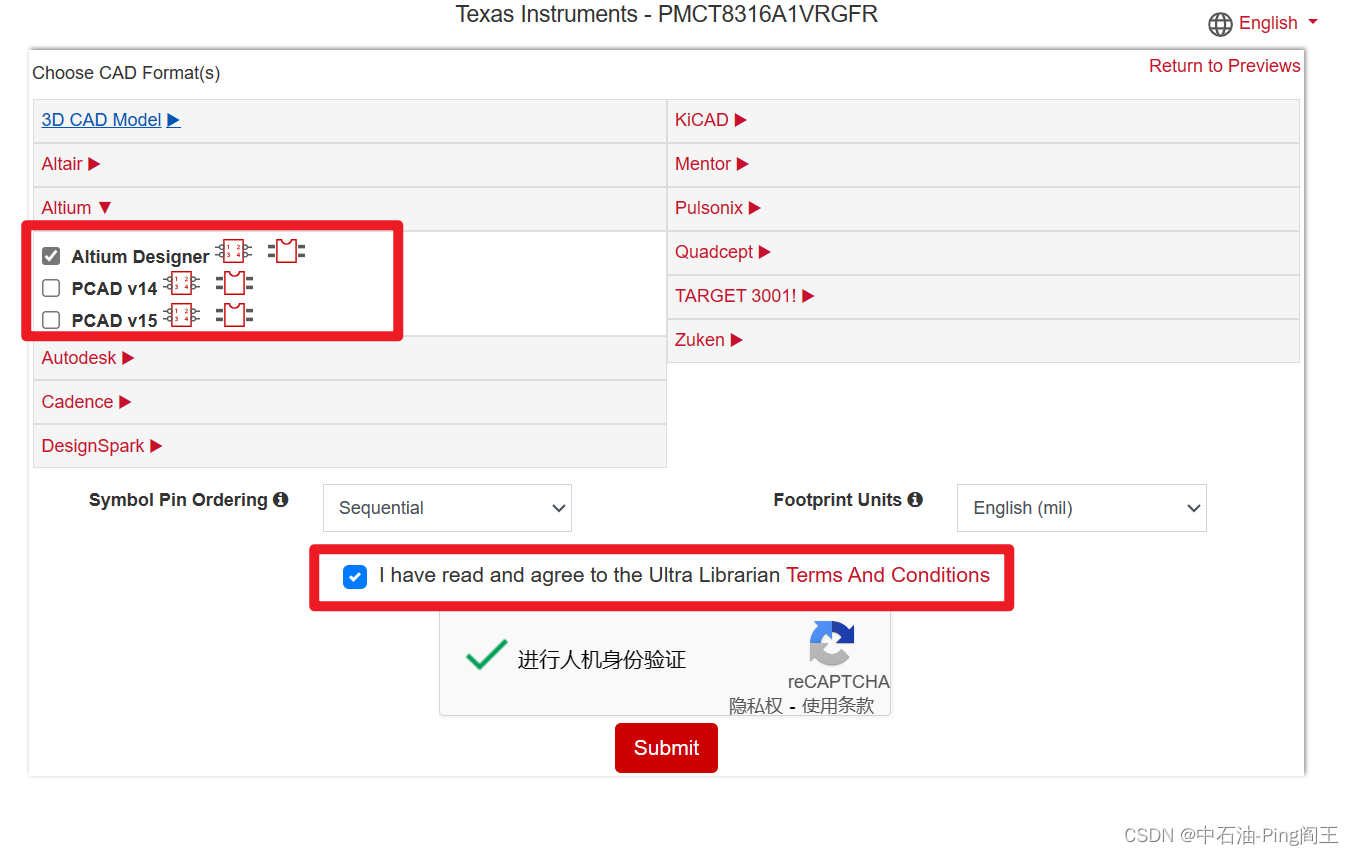
Task: Click the Footprint Units label
Action: coord(838,500)
